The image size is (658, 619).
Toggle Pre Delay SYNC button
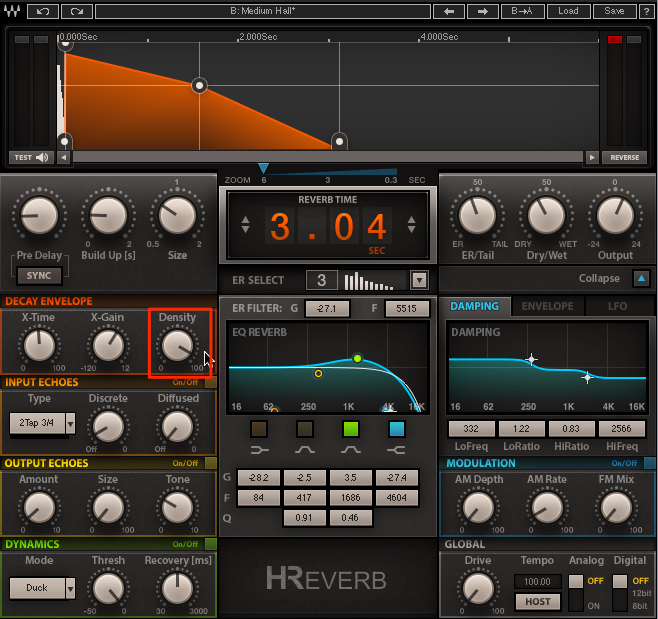point(39,276)
